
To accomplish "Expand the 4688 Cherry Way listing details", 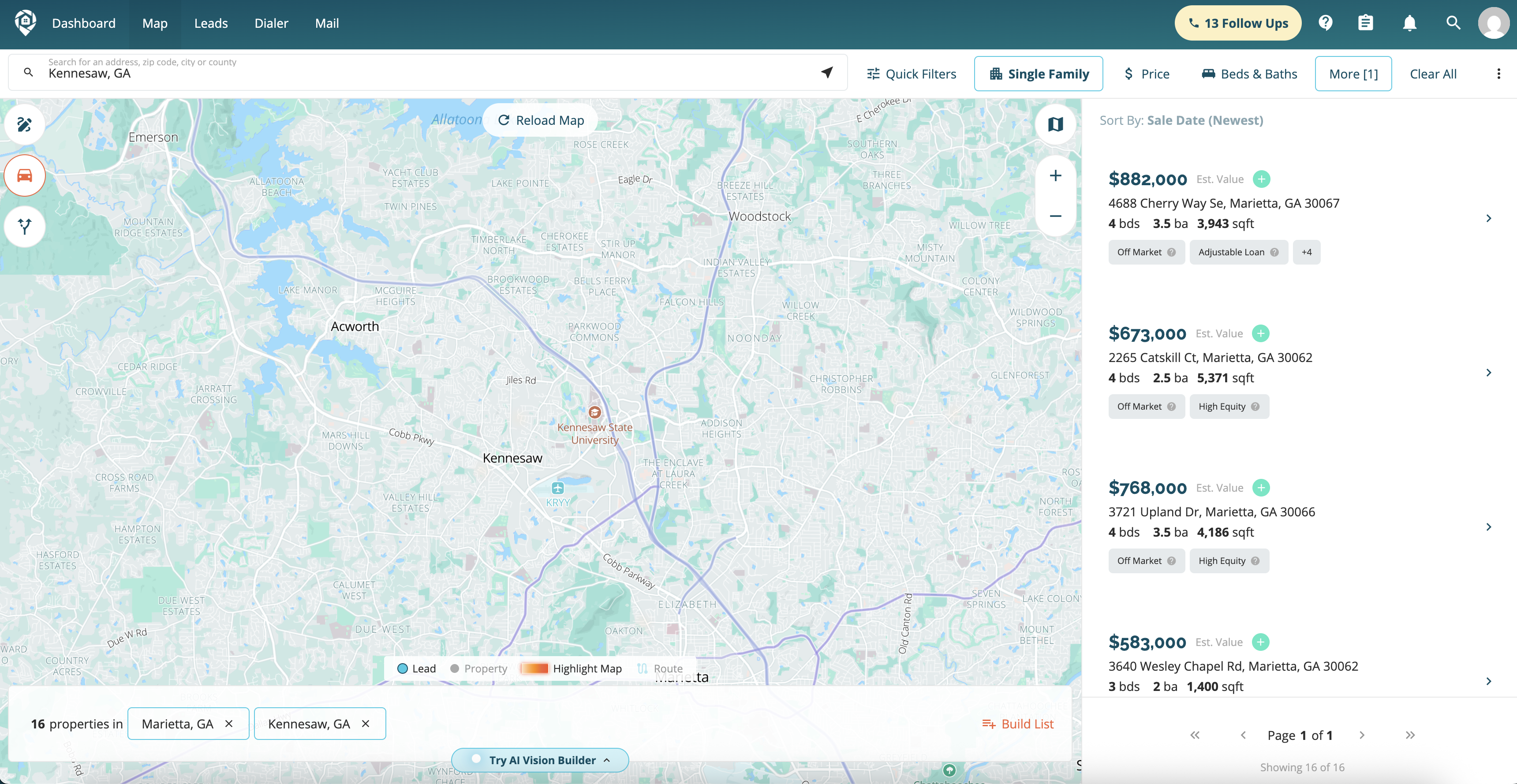I will [1489, 219].
